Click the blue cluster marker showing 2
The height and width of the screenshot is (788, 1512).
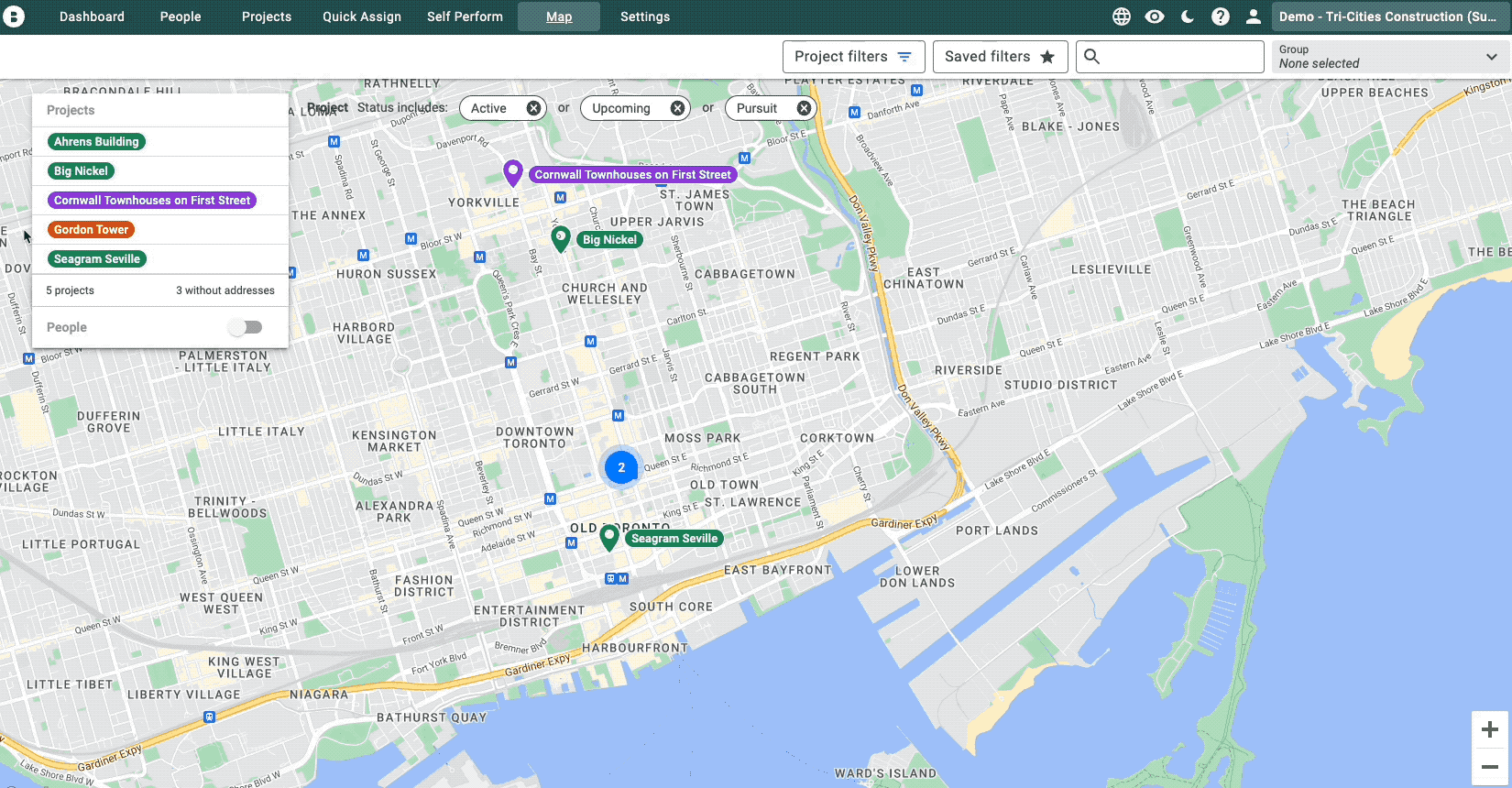click(x=621, y=467)
